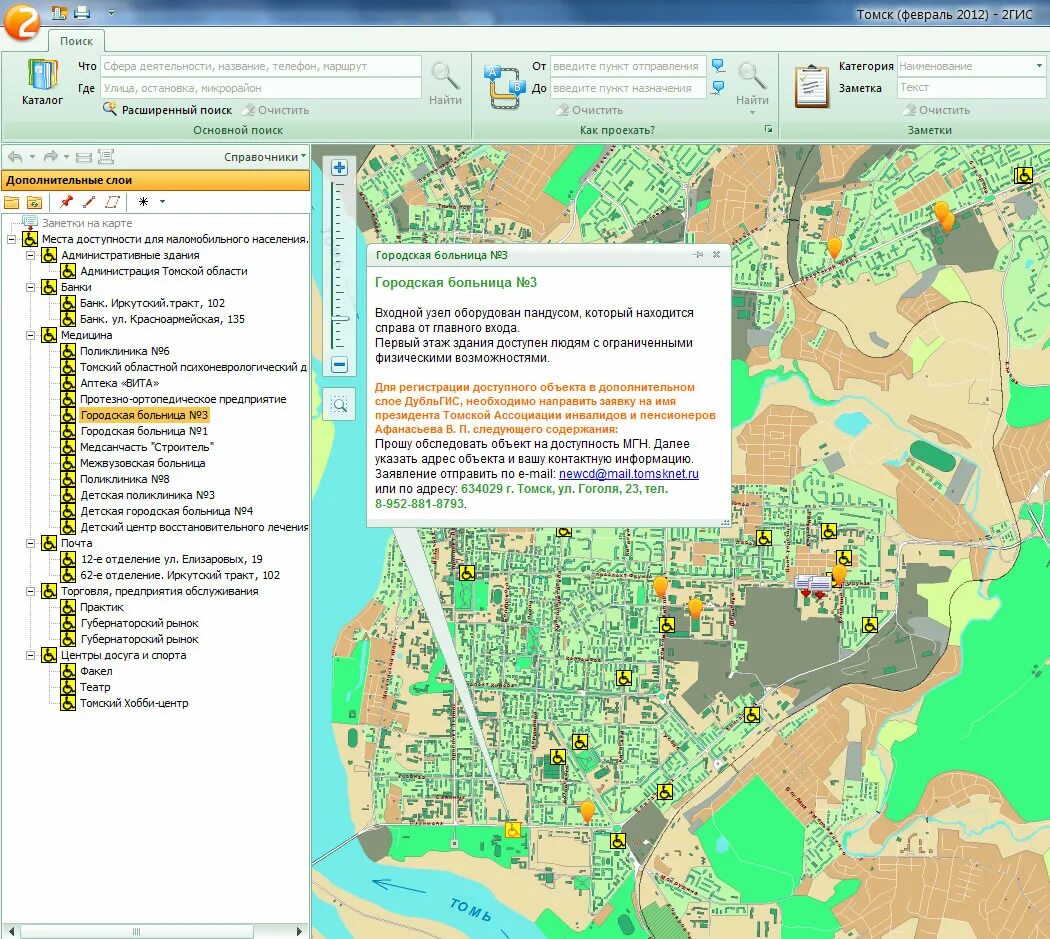Image resolution: width=1050 pixels, height=939 pixels.
Task: Click the open layer folder icon
Action: (x=11, y=202)
